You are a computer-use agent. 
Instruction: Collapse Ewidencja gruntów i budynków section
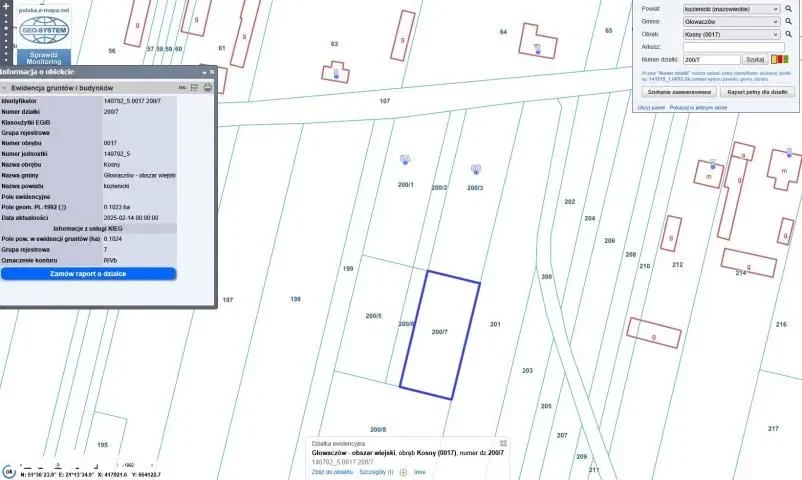pyautogui.click(x=5, y=88)
